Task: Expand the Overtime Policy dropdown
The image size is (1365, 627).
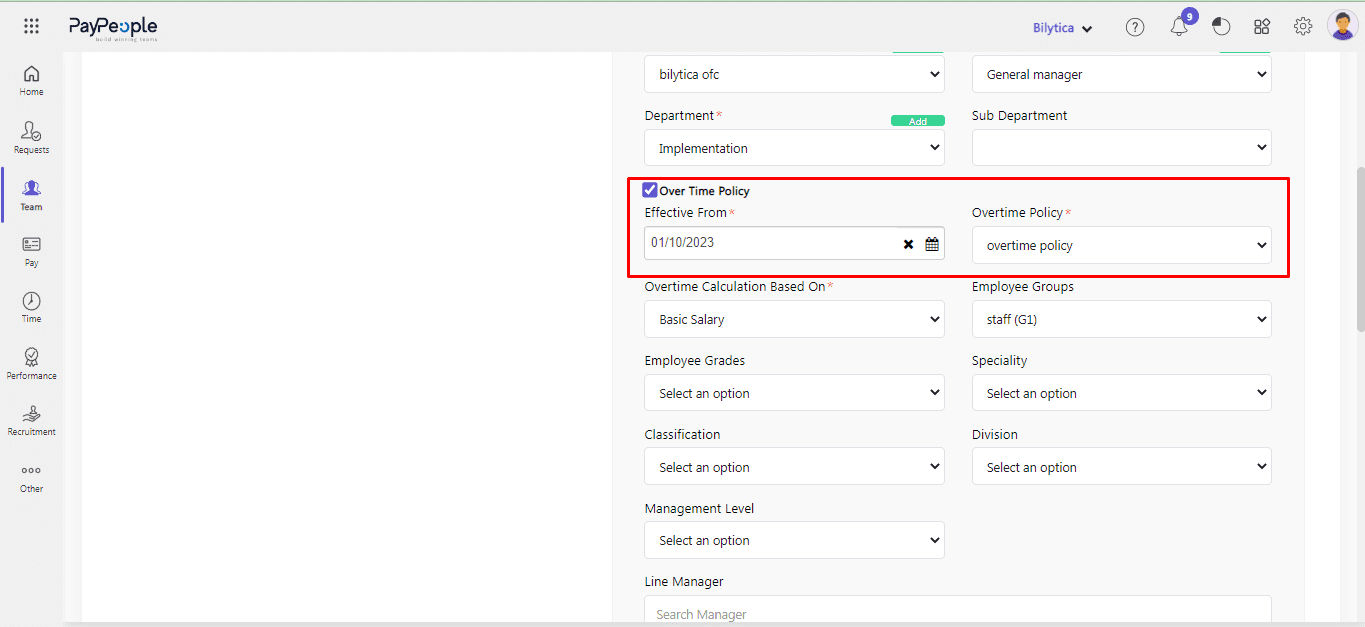Action: 1121,245
